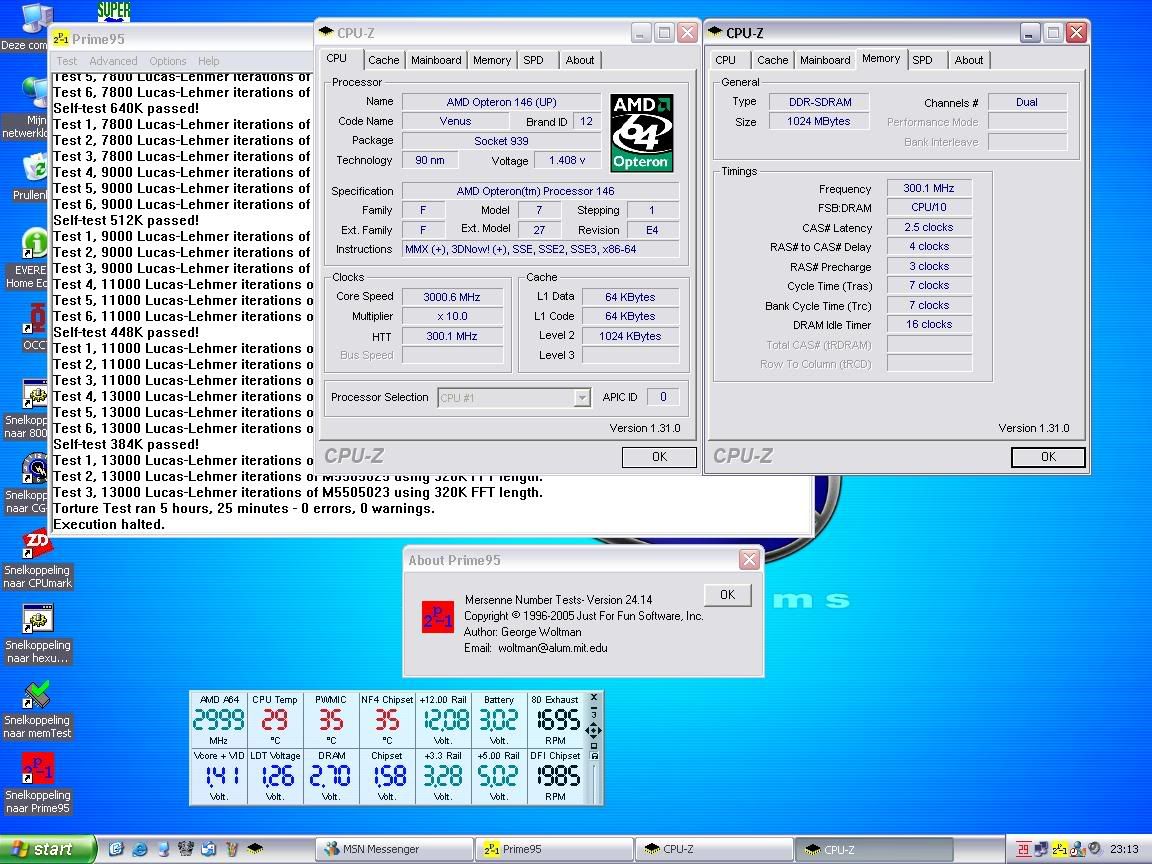Screen dimensions: 1152x864
Task: Click the CPU Temp 29 °C readout
Action: [275, 720]
